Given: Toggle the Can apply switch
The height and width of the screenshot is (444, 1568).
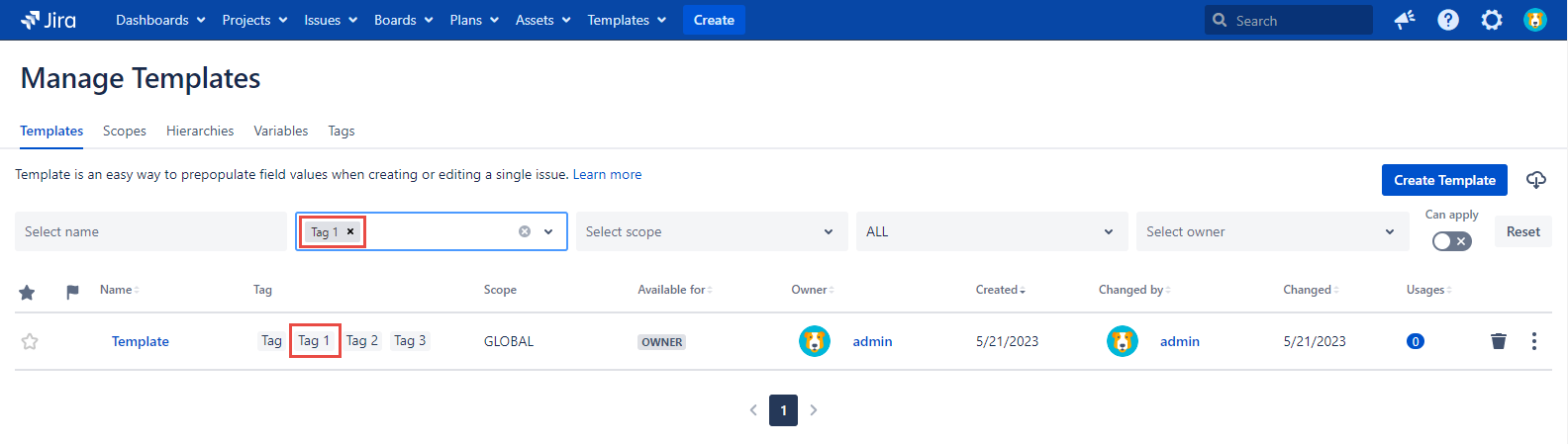Looking at the screenshot, I should [x=1451, y=241].
